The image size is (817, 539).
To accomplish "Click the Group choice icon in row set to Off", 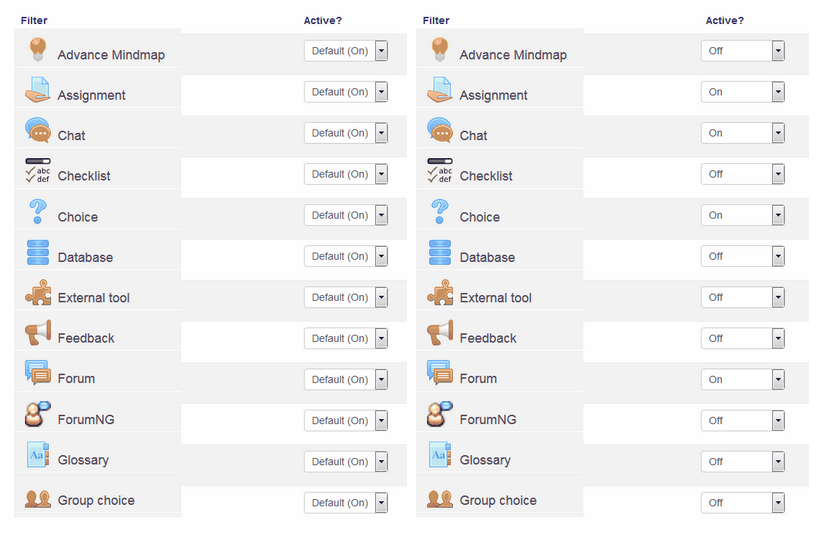I will 440,499.
